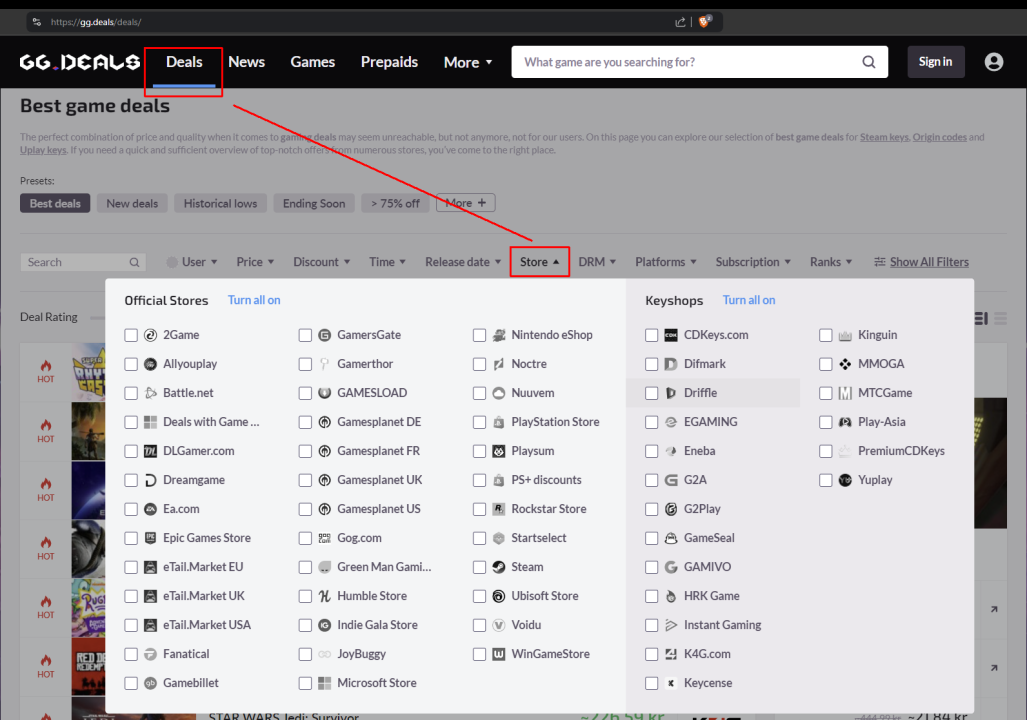Click the search magnifier icon in header
The height and width of the screenshot is (720, 1027).
coord(869,62)
